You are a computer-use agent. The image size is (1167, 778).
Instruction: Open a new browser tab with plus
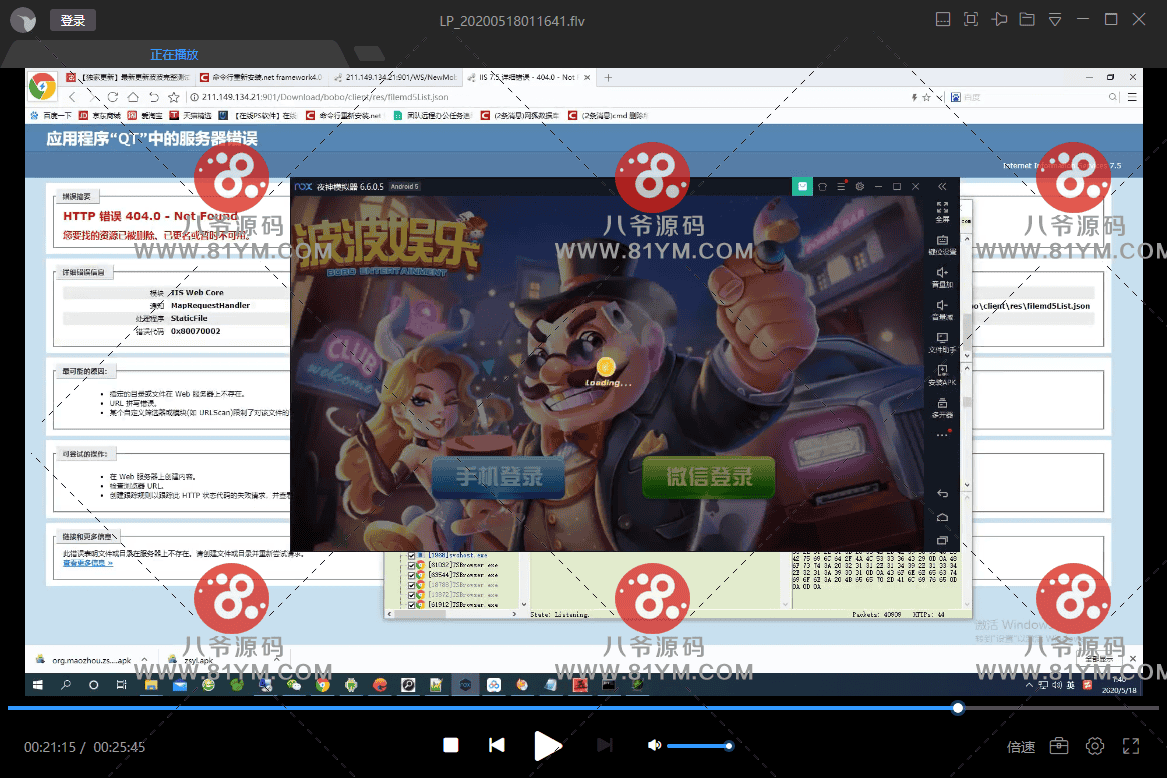point(608,77)
